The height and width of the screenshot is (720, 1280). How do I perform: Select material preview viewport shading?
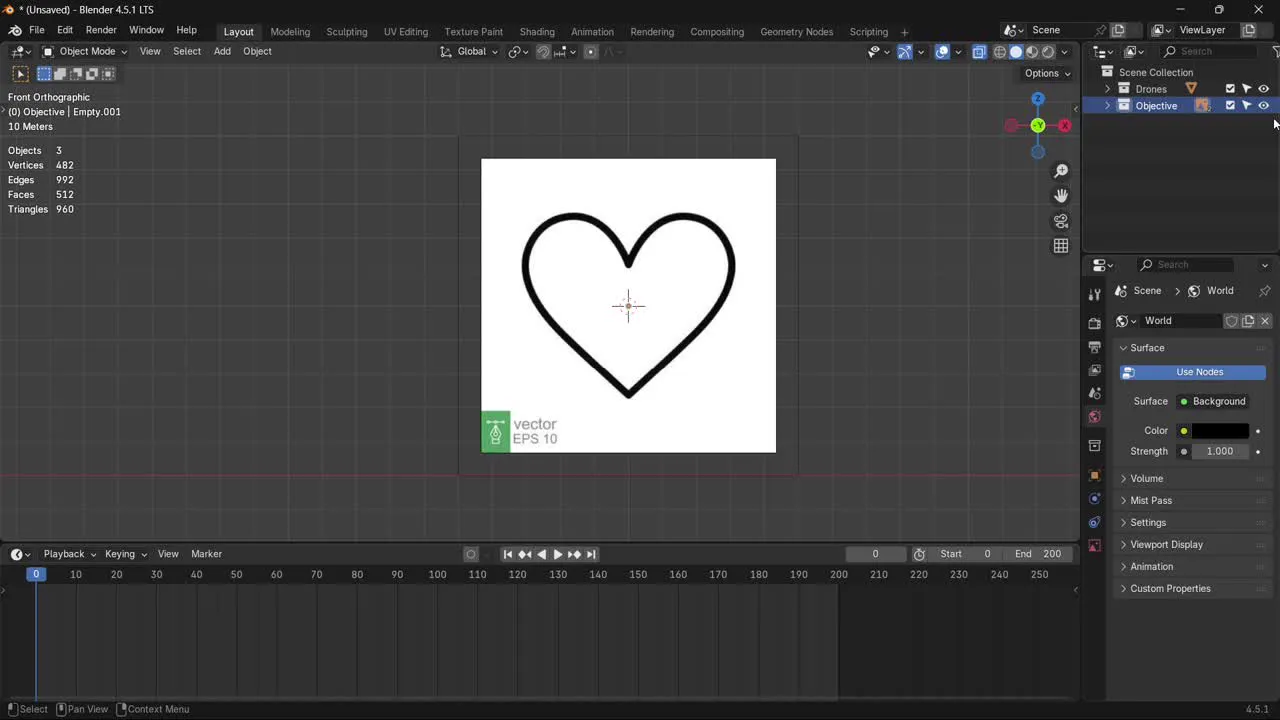(1032, 52)
